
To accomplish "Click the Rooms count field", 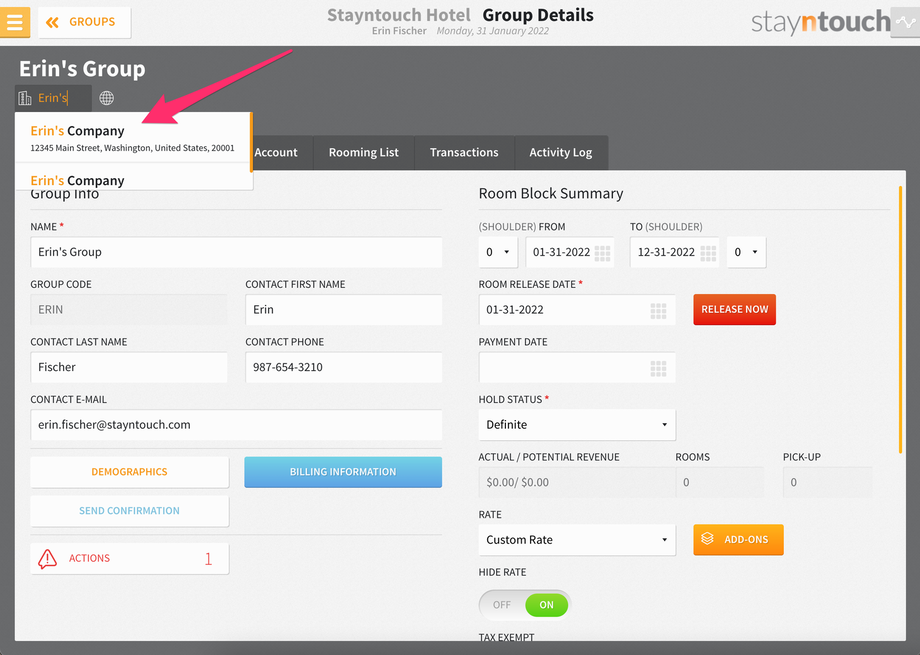I will pos(719,482).
